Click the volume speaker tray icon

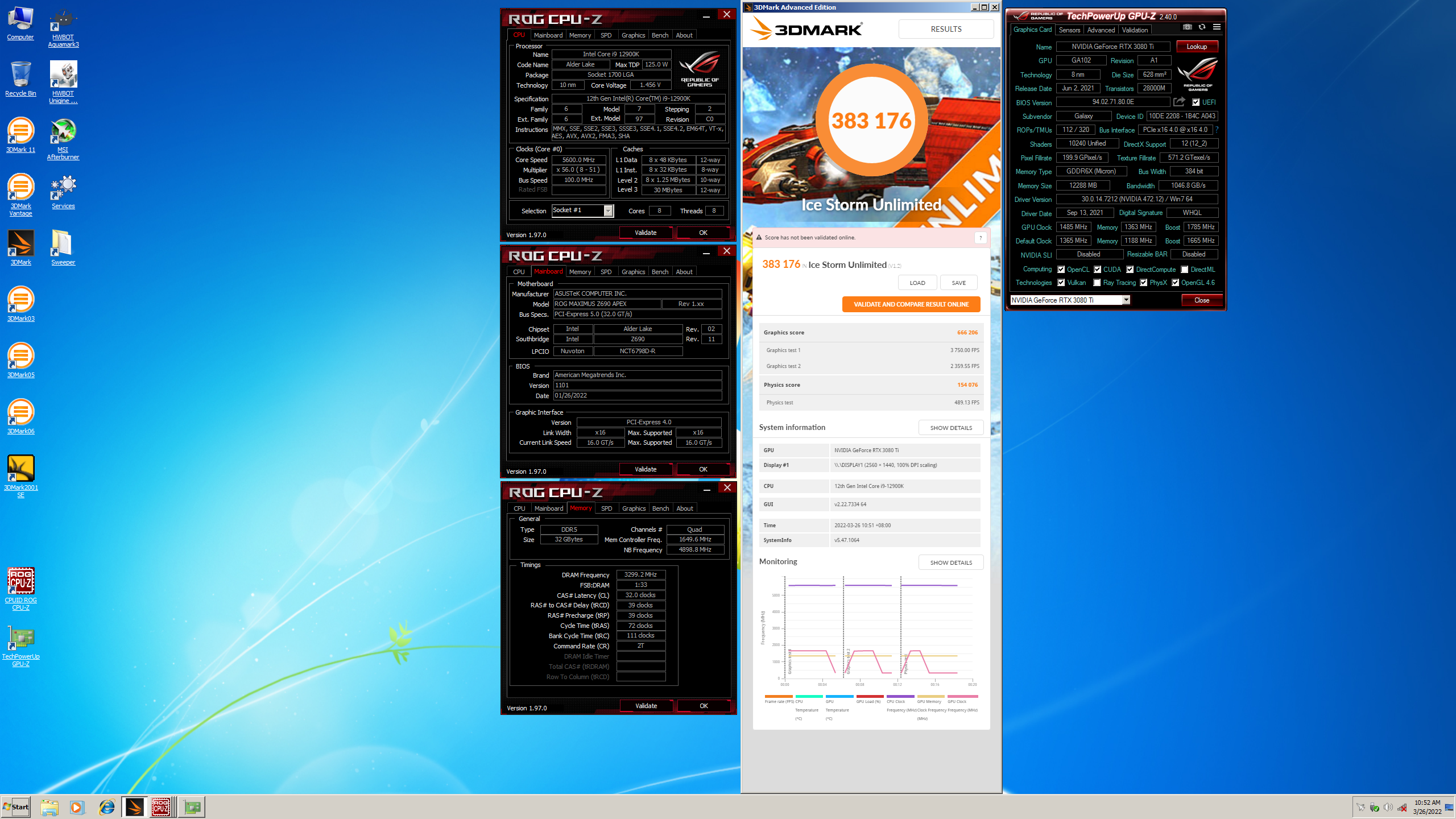click(1388, 807)
